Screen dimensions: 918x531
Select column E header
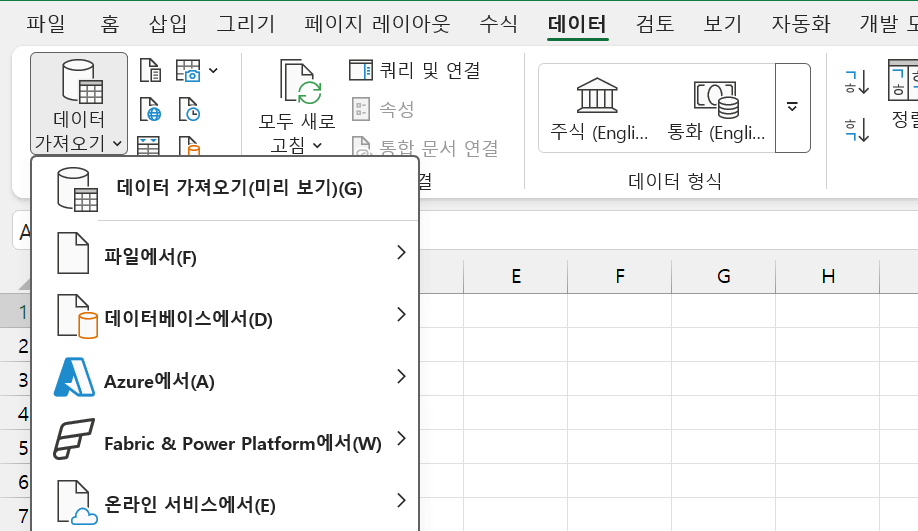[516, 276]
